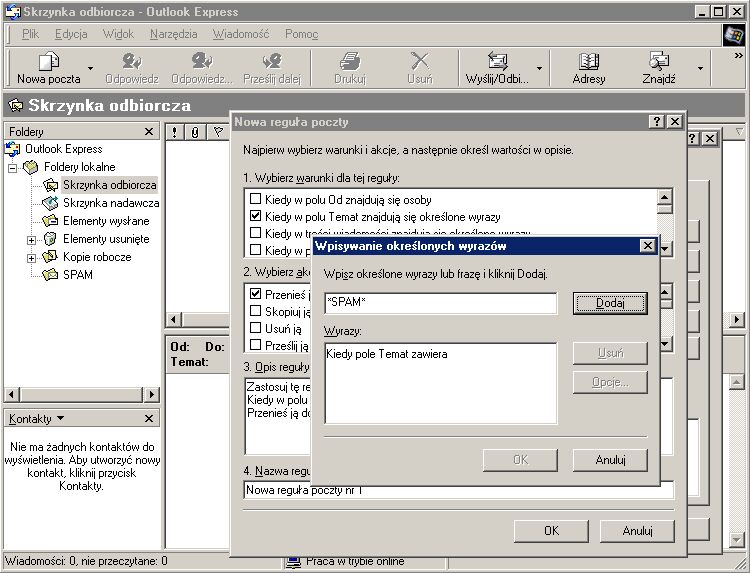This screenshot has width=750, height=573.
Task: Check 'Kiedy w treści wiadomości' condition checkbox
Action: [255, 232]
